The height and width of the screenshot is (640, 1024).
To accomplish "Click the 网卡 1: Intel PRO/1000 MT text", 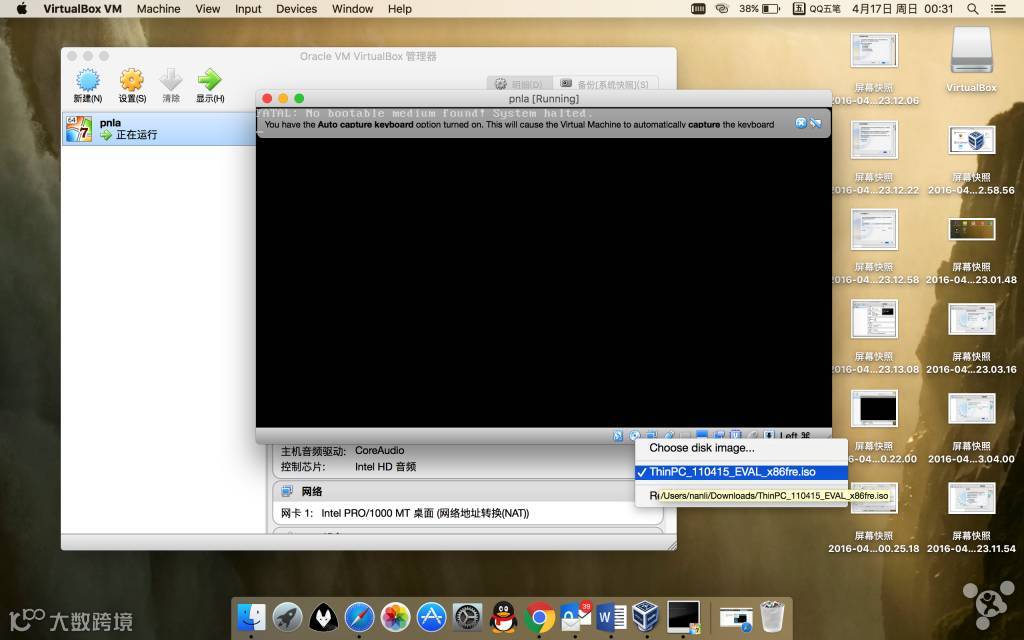I will [x=405, y=513].
